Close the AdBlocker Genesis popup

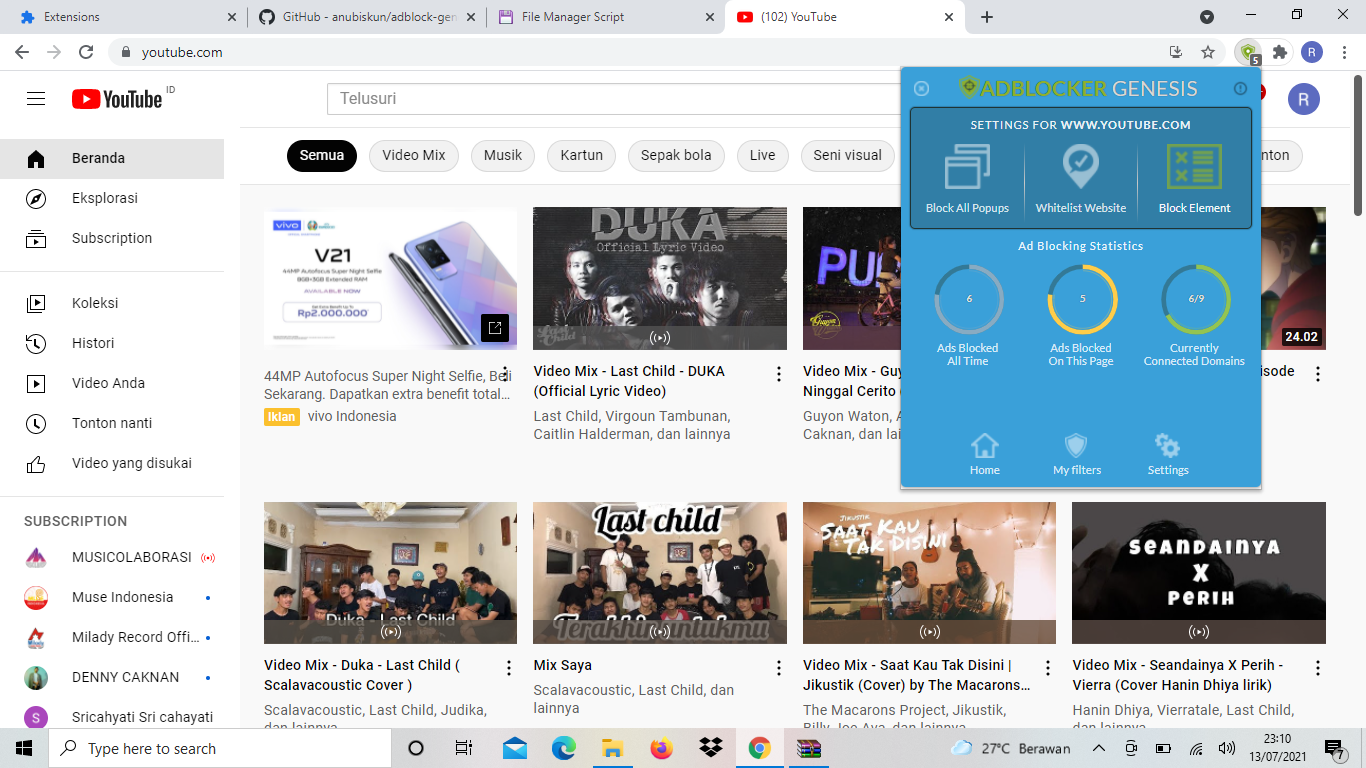922,88
